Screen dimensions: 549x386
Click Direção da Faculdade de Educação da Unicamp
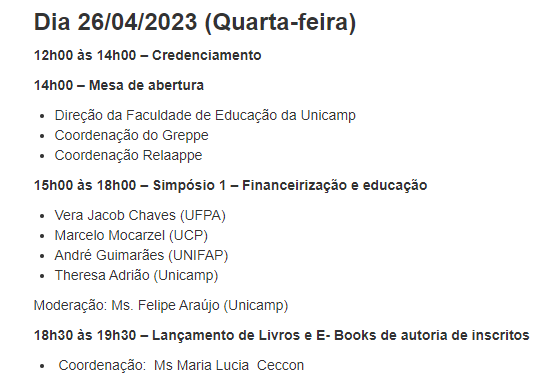pos(205,116)
